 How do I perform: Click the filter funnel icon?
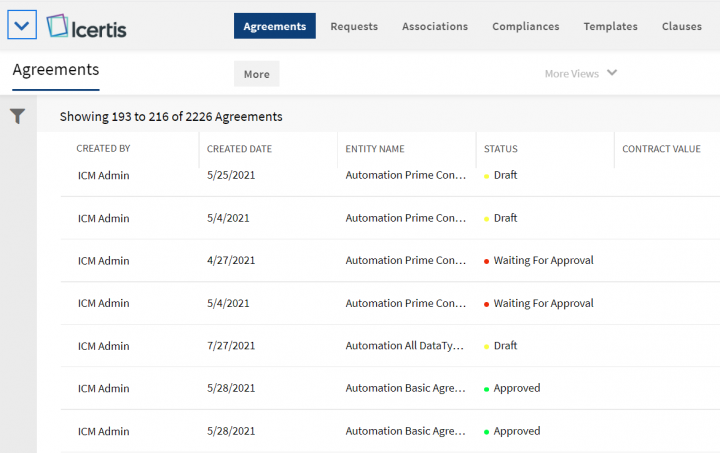(17, 117)
